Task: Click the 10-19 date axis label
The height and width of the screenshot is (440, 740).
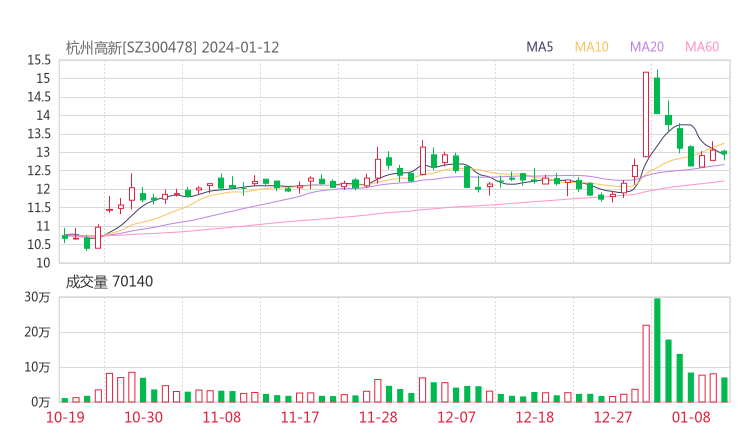Action: click(x=65, y=417)
